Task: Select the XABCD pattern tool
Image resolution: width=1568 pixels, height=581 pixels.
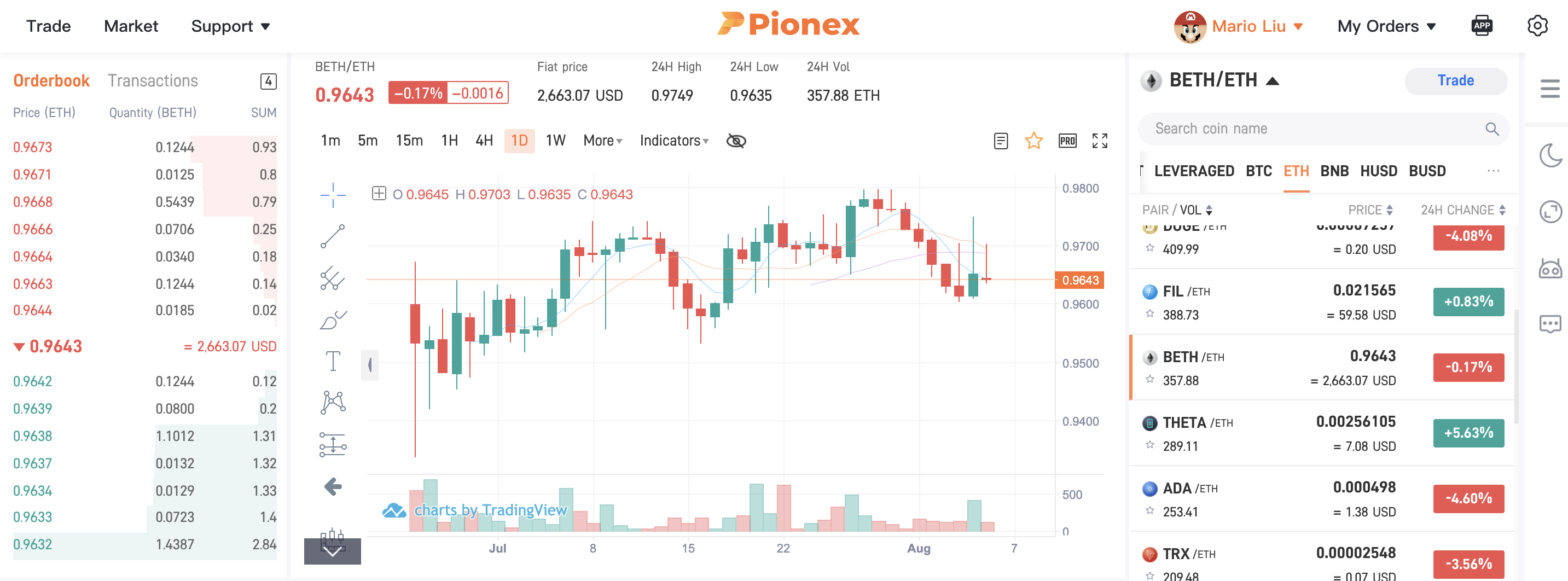Action: click(333, 400)
